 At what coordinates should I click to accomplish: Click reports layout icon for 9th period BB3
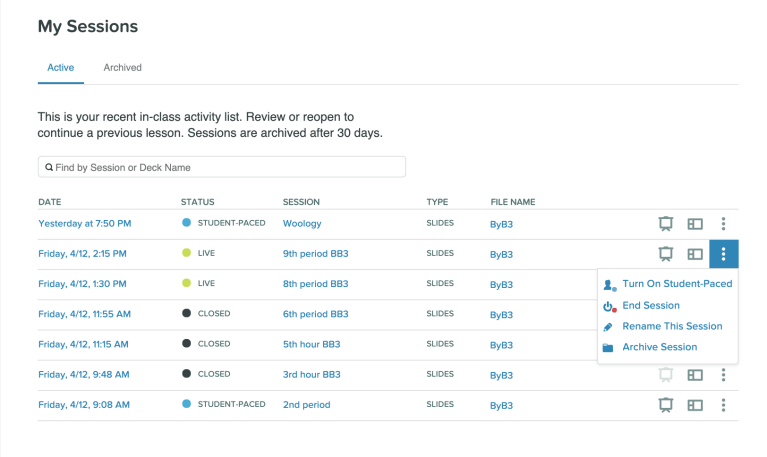click(696, 254)
